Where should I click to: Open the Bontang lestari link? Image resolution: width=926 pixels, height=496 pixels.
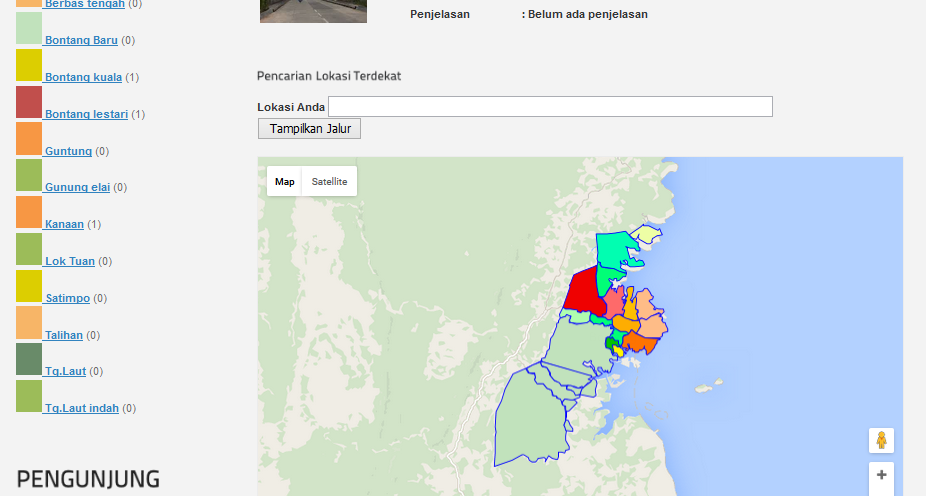click(86, 114)
